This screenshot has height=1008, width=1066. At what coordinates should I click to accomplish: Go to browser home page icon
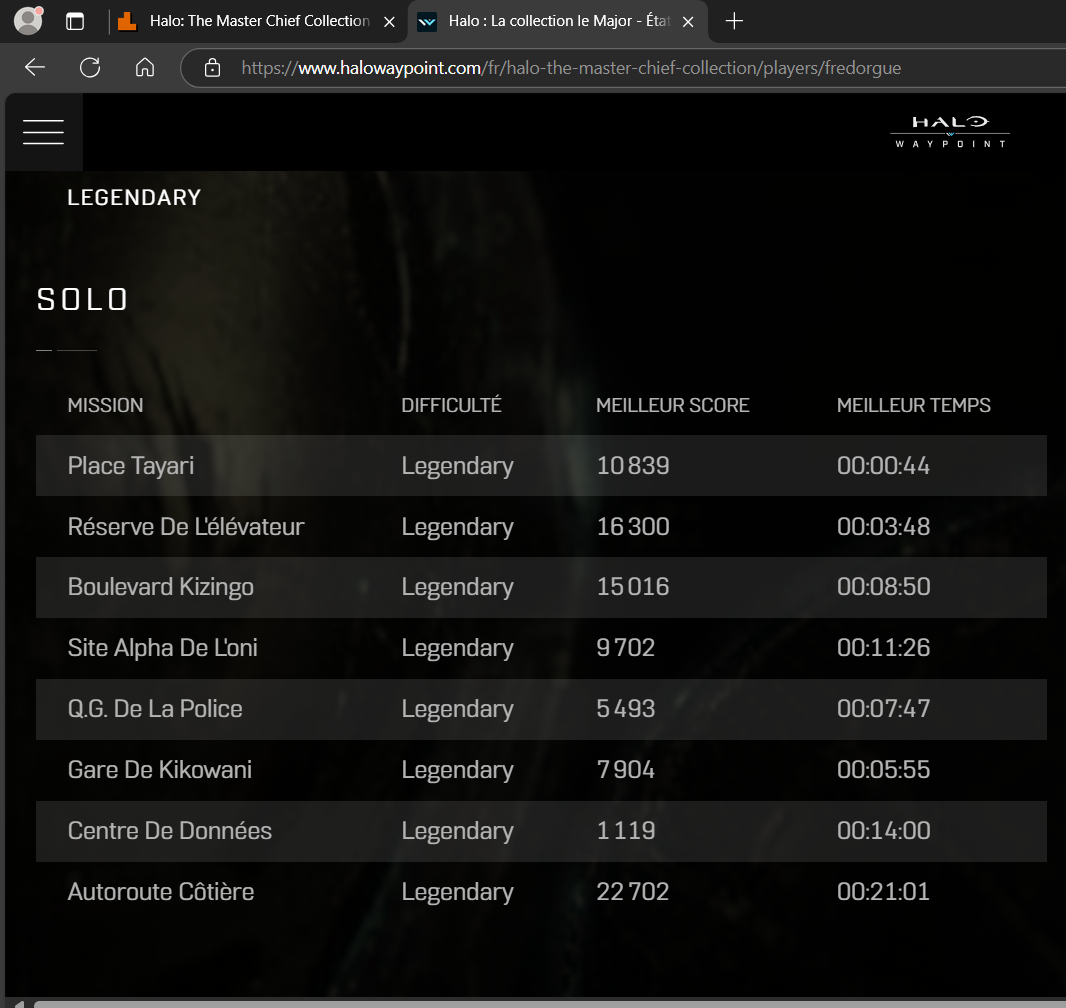[145, 67]
